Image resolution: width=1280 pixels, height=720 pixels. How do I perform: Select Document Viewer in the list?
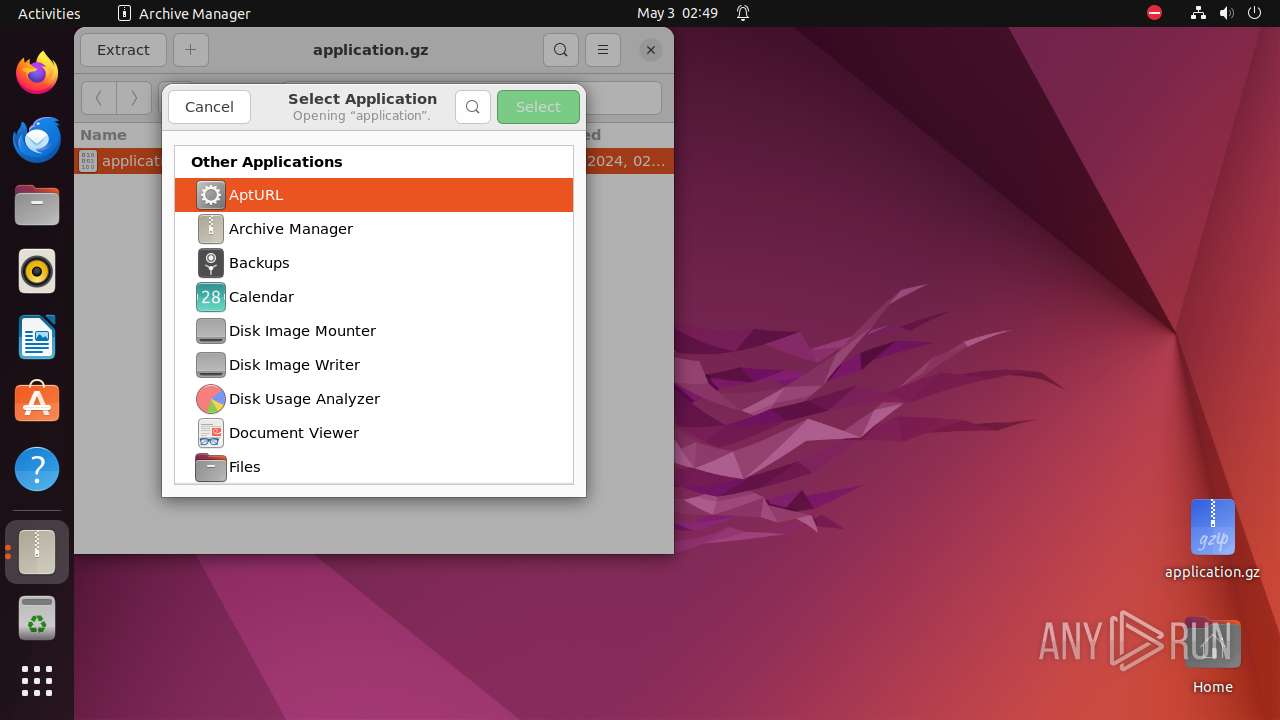pyautogui.click(x=374, y=433)
